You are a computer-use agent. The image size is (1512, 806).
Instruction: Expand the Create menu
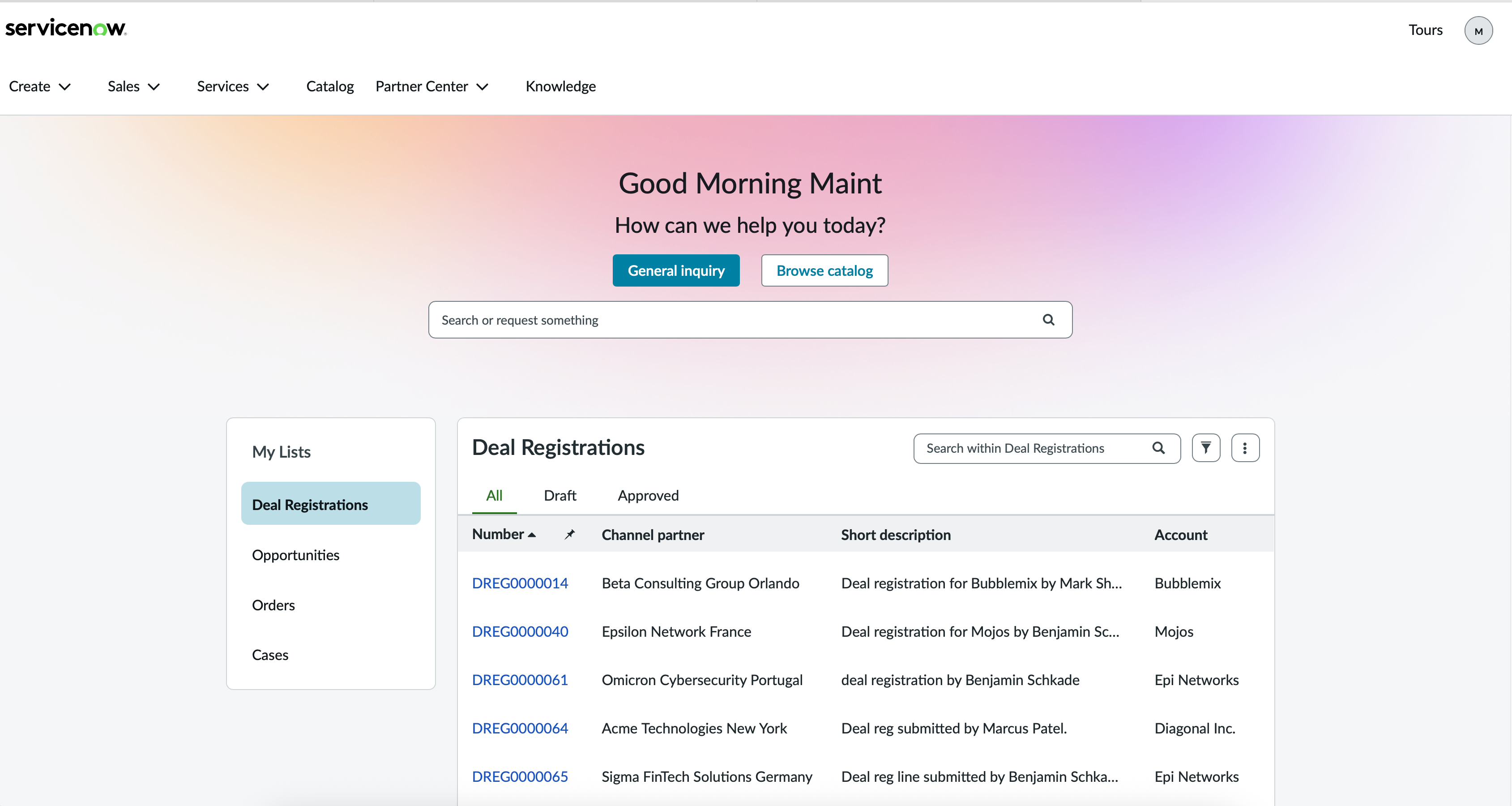pos(40,86)
